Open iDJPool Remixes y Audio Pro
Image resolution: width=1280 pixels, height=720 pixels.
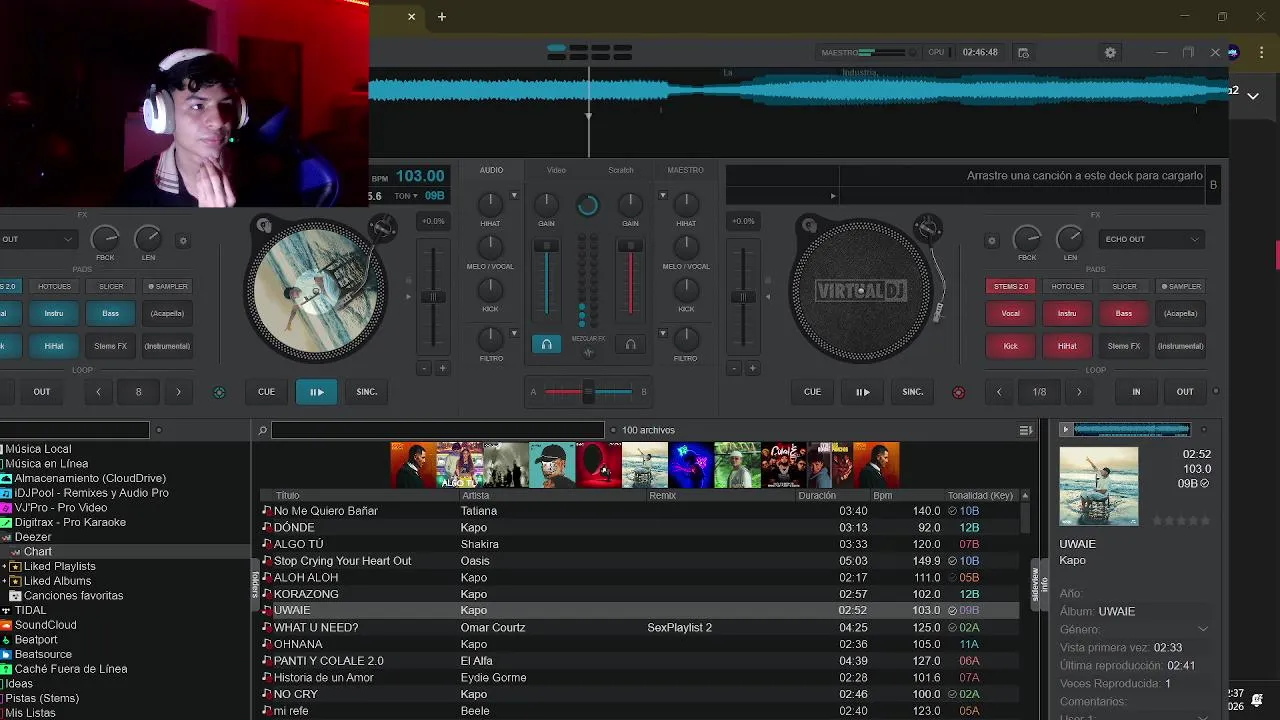91,493
